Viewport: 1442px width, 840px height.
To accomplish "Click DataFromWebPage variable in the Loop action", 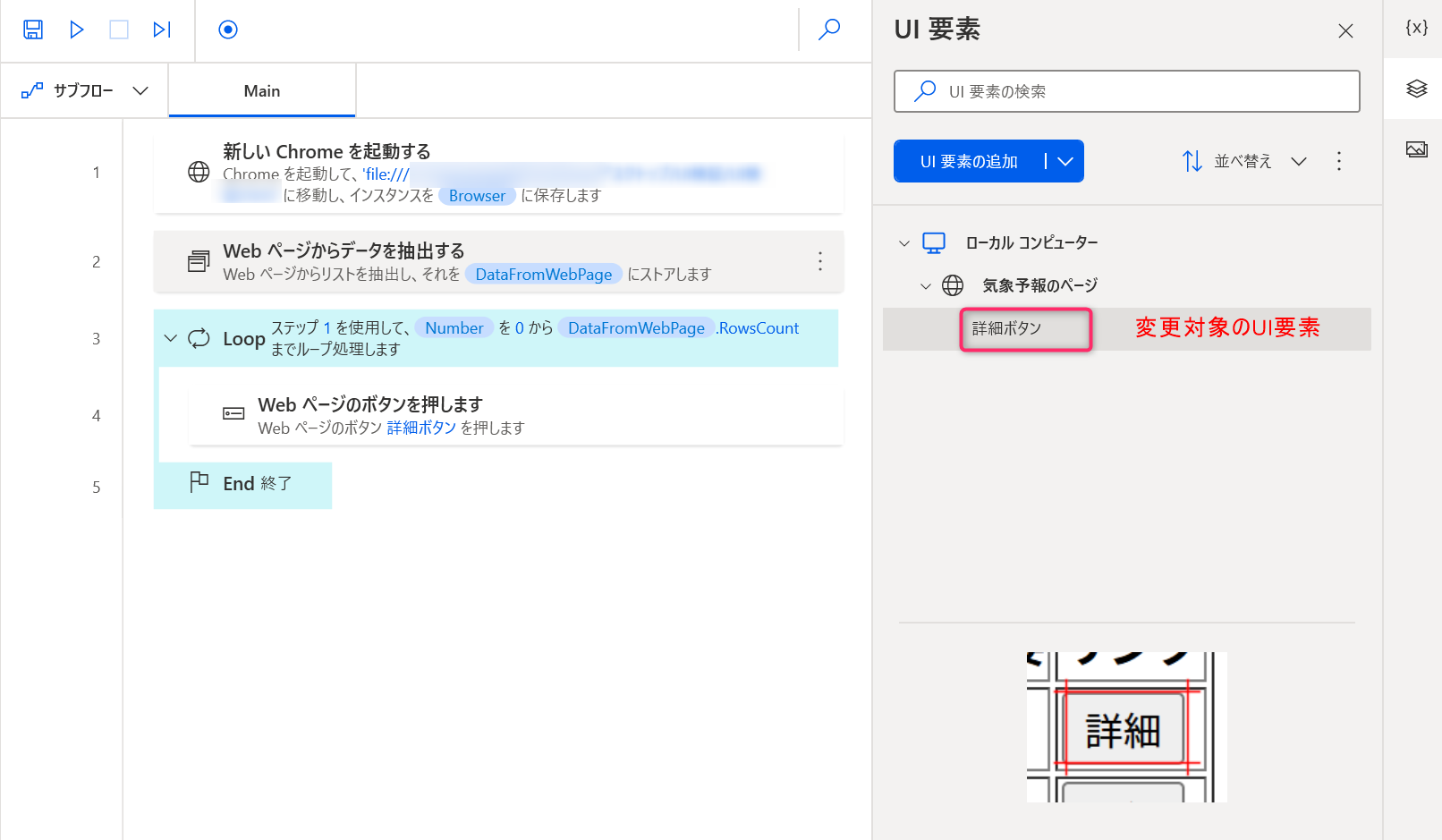I will 636,328.
